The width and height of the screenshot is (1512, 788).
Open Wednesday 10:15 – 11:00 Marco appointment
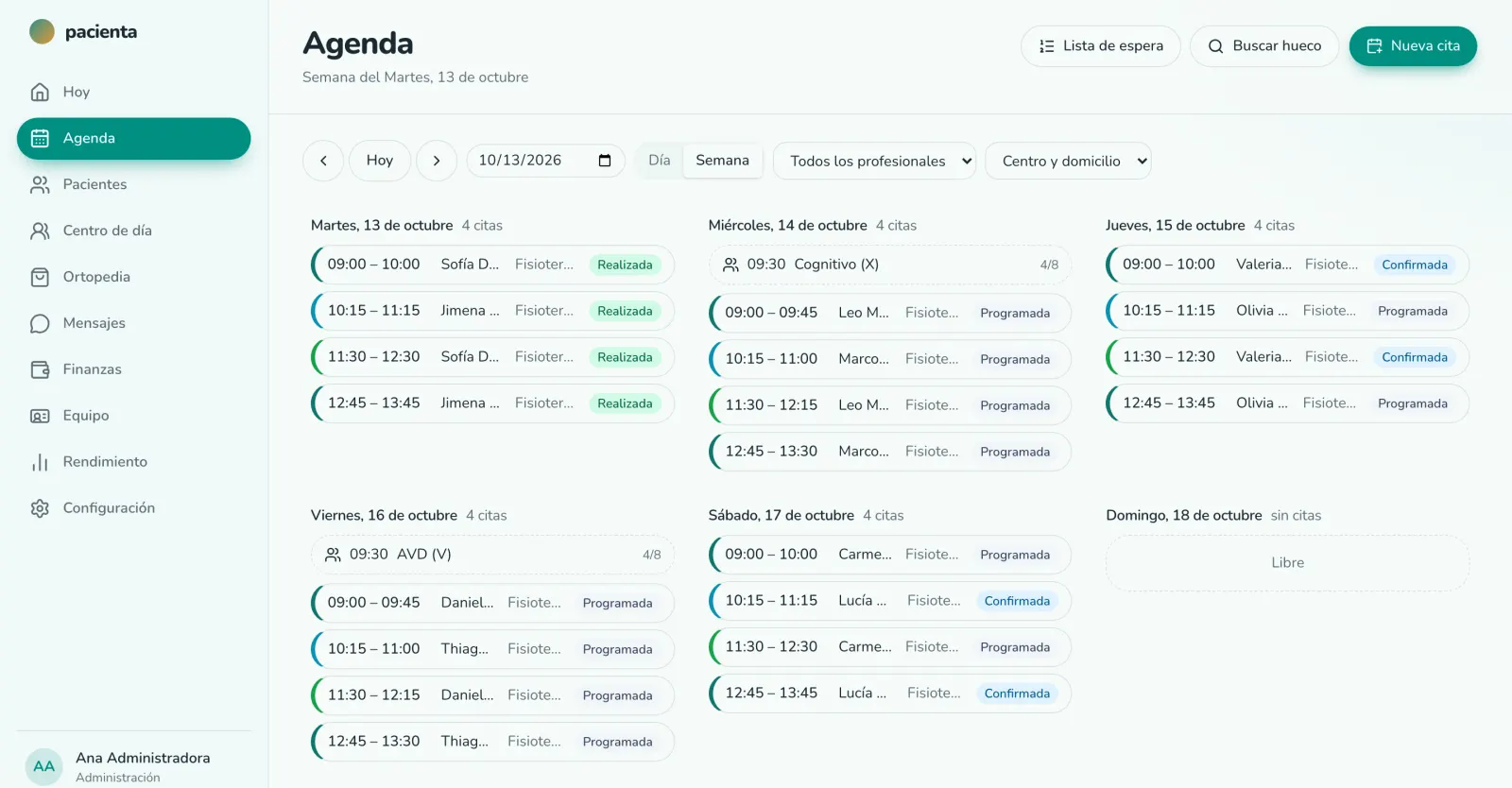890,359
